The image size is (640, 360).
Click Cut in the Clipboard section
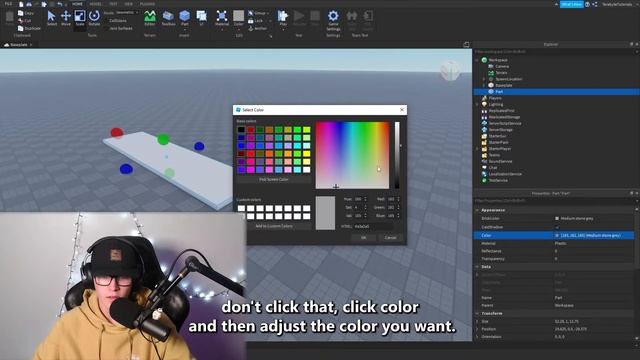click(x=24, y=20)
